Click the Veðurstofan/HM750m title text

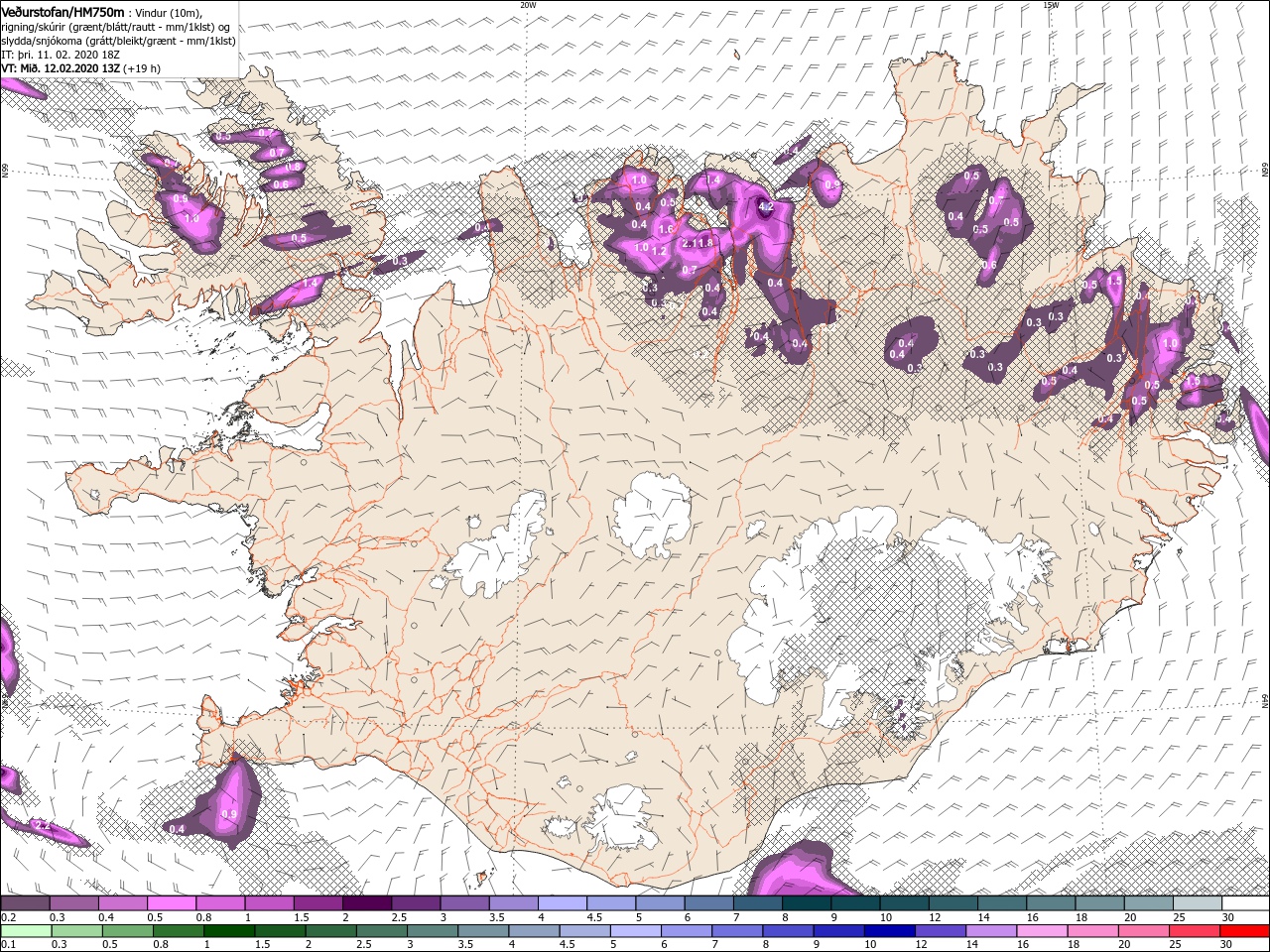63,11
